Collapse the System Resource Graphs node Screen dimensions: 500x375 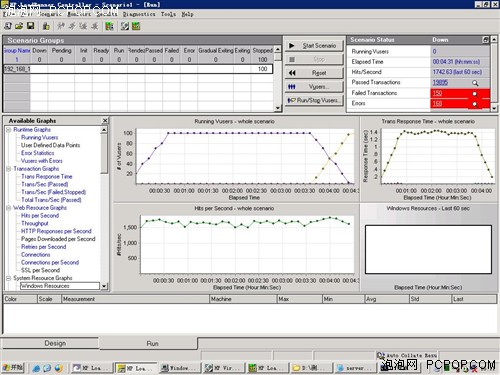[9, 278]
